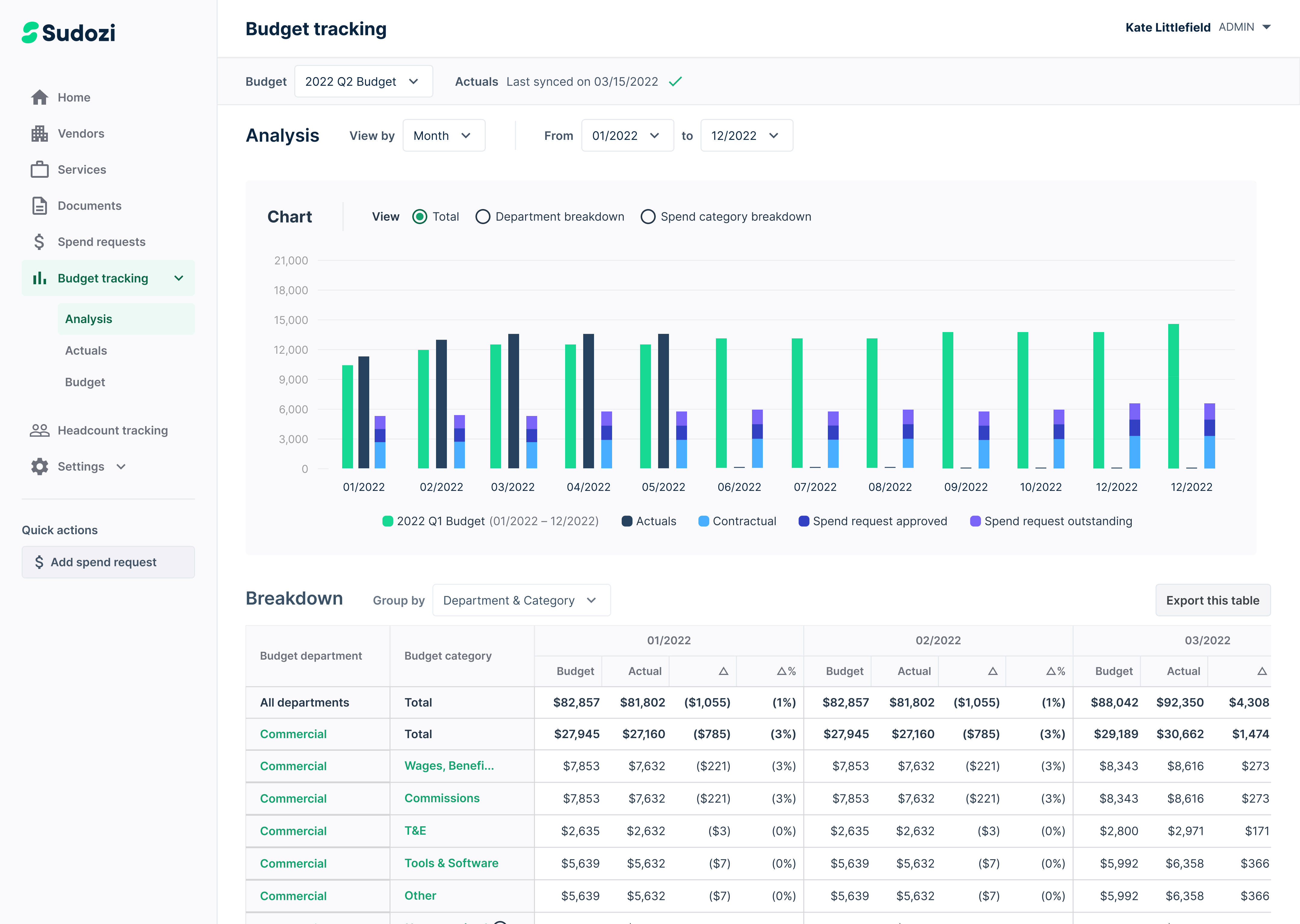Open the Group by Department & Category dropdown
Image resolution: width=1300 pixels, height=924 pixels.
pos(522,600)
